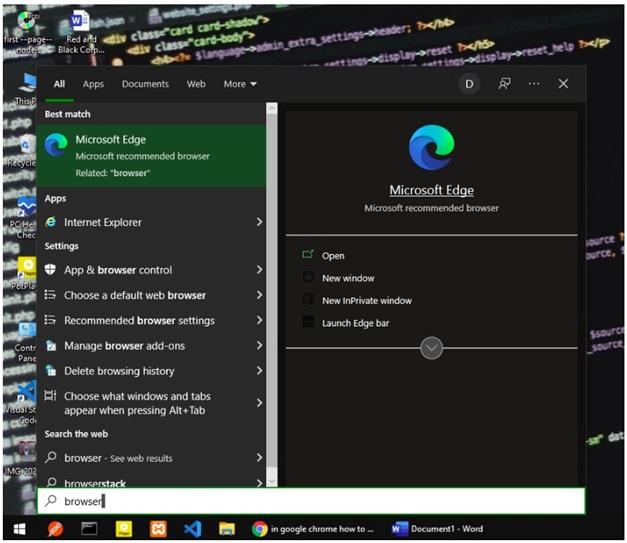Open File Explorer from the taskbar
The height and width of the screenshot is (543, 627).
[x=227, y=529]
